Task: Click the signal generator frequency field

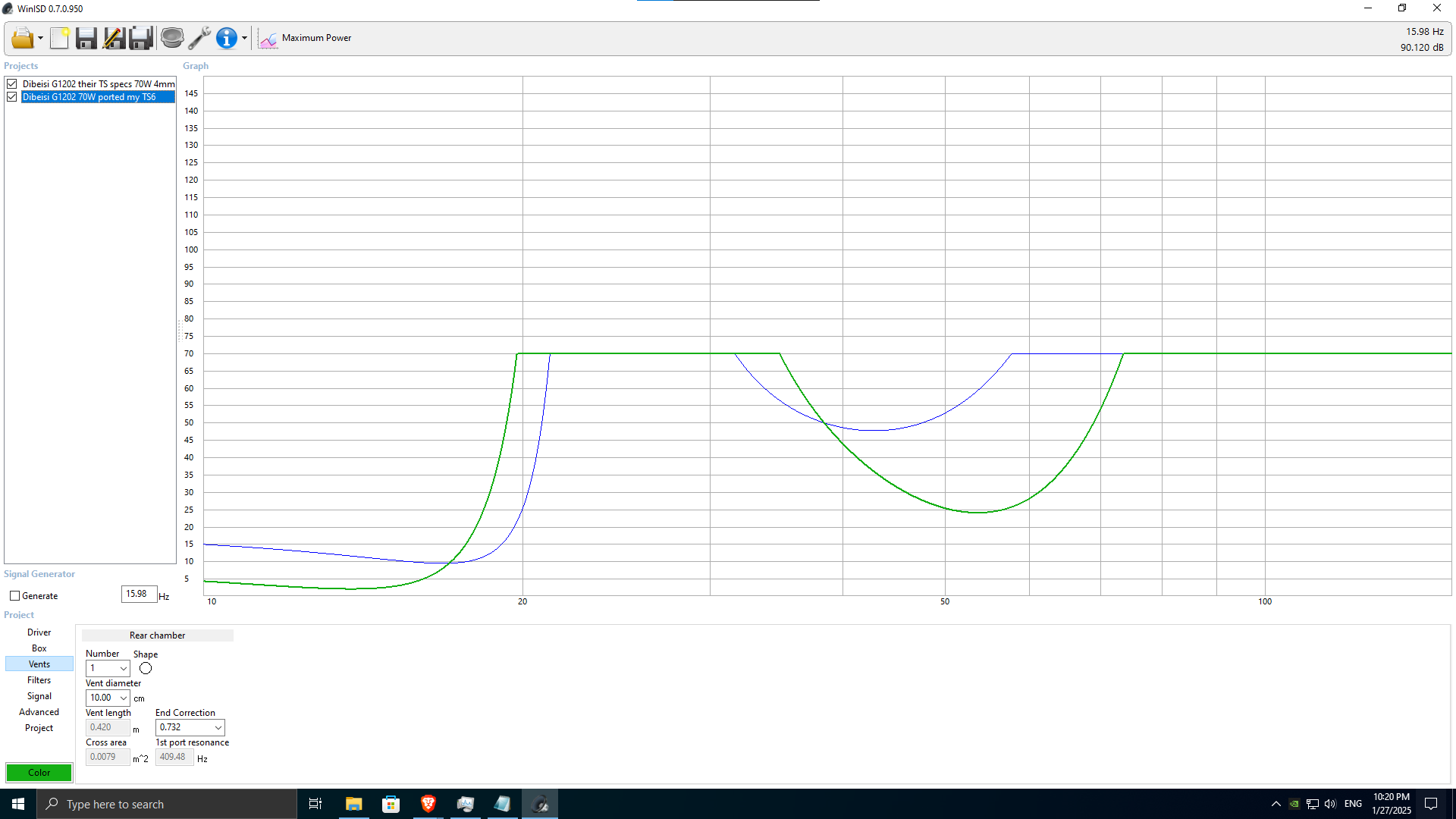Action: pos(139,594)
